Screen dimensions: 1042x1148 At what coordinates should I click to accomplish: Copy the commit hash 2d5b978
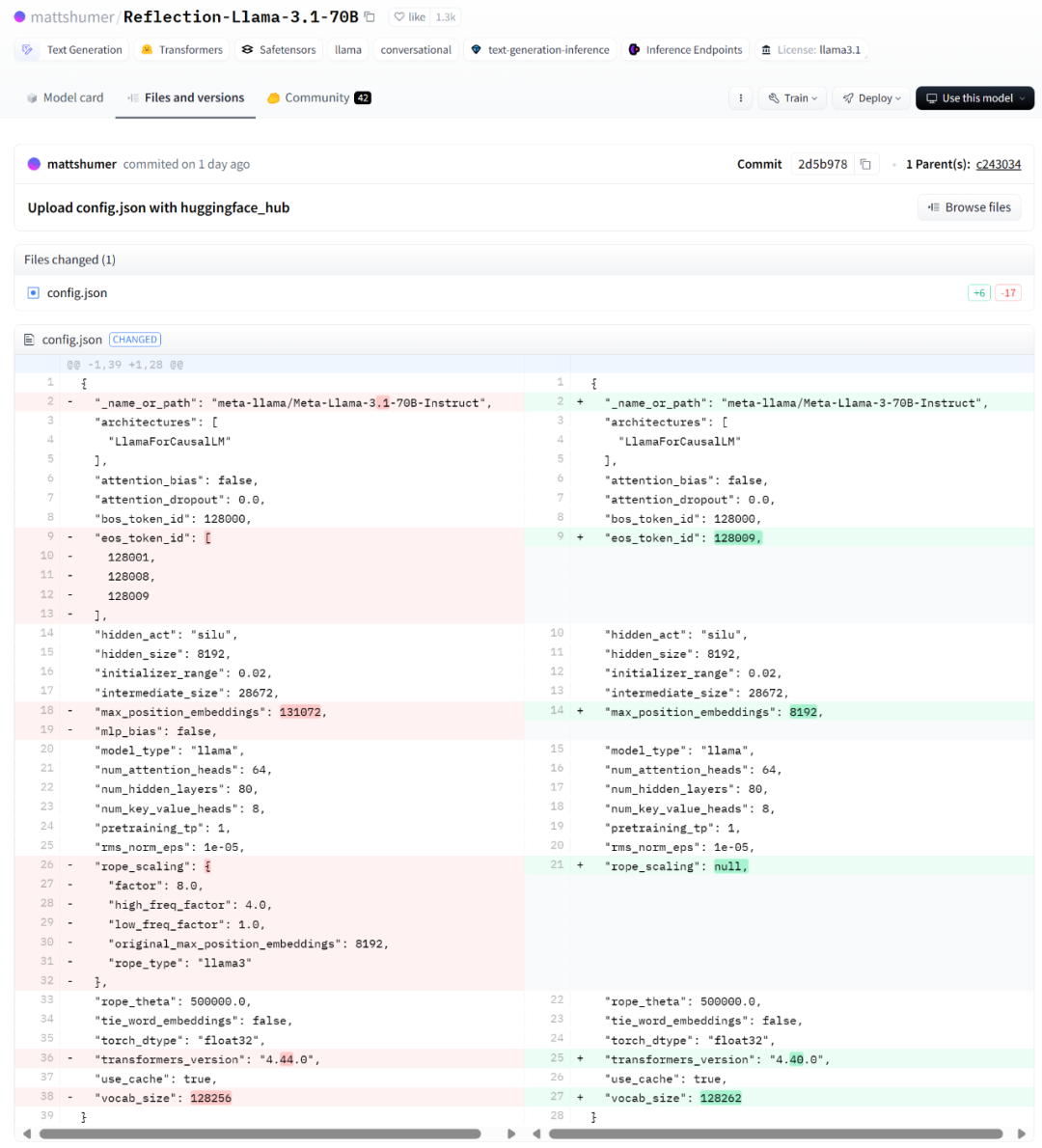point(865,164)
